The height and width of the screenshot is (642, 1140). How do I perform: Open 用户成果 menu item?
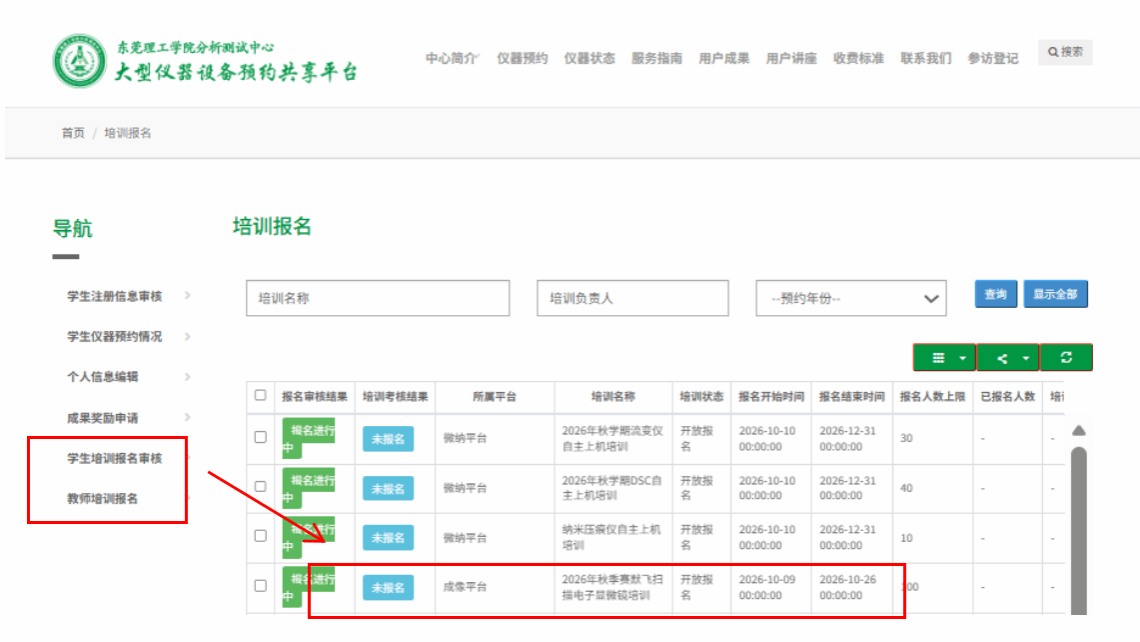(x=724, y=58)
